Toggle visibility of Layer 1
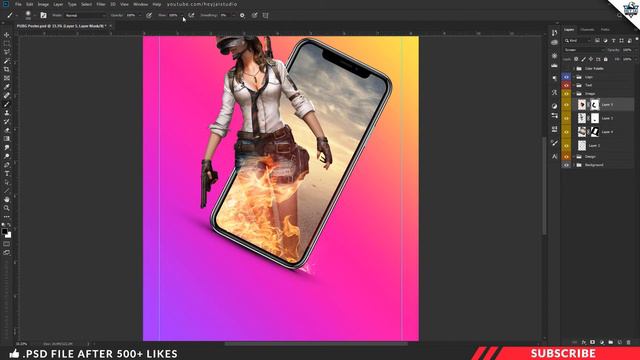The height and width of the screenshot is (360, 640). 566,145
